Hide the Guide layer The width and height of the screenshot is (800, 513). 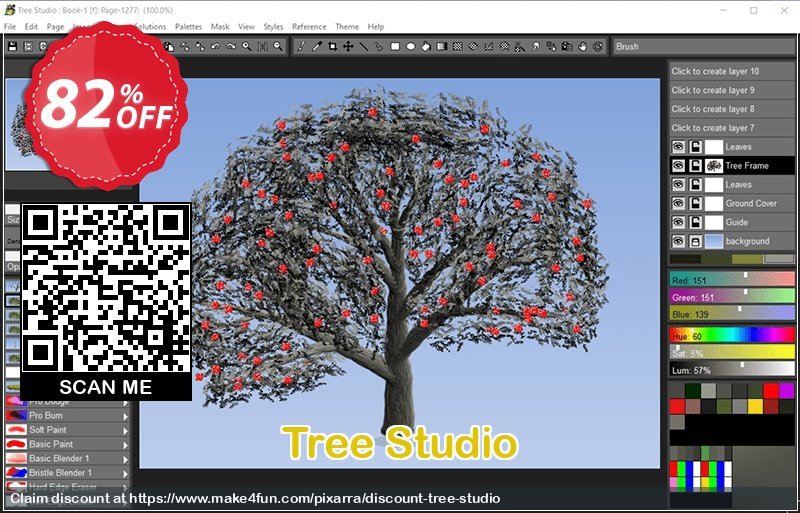pos(678,222)
